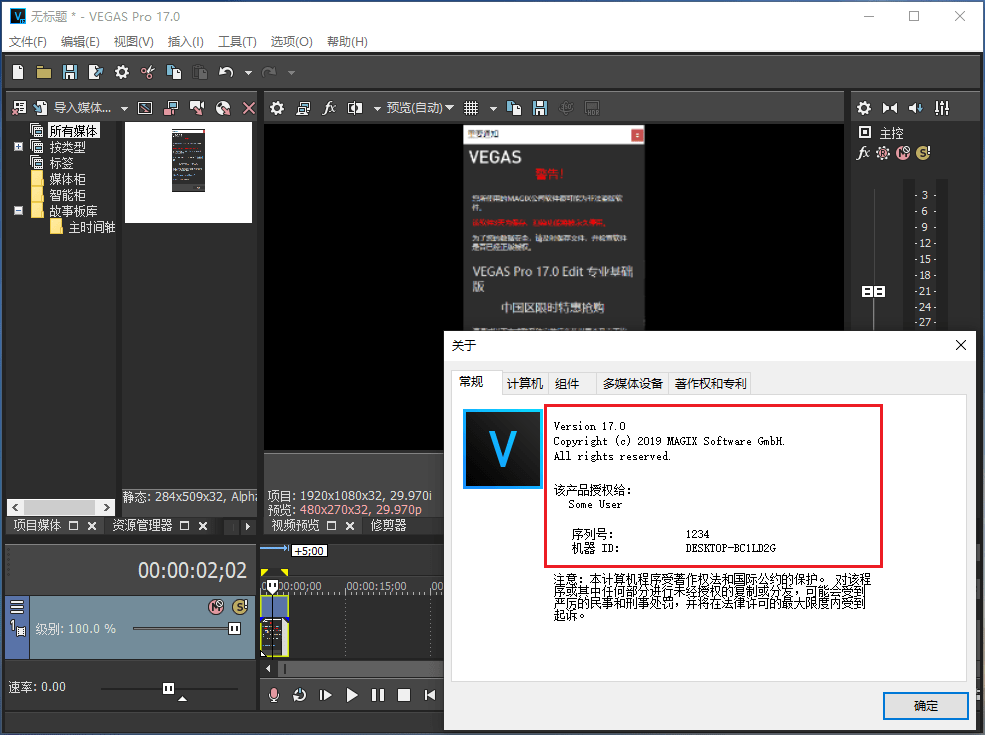Adjust the 速率 rate slider handle
Screen dimensions: 985x735
168,689
